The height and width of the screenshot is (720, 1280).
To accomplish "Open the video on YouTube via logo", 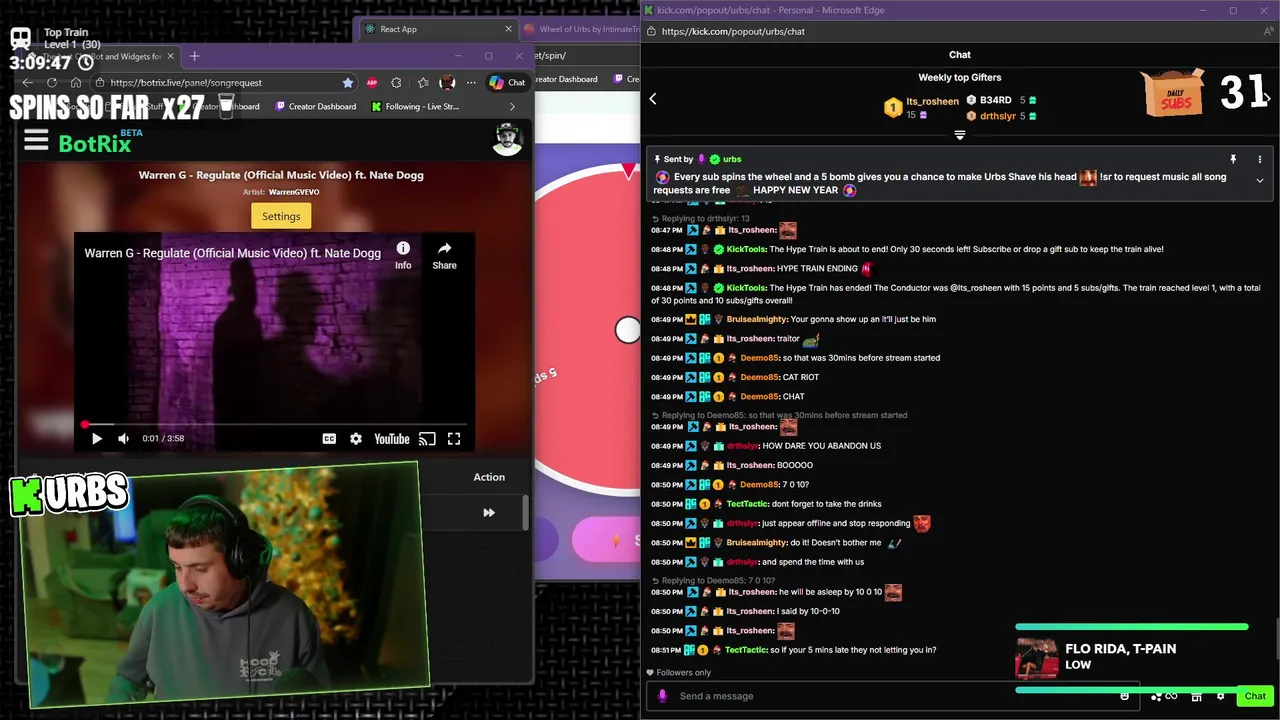I will tap(392, 438).
